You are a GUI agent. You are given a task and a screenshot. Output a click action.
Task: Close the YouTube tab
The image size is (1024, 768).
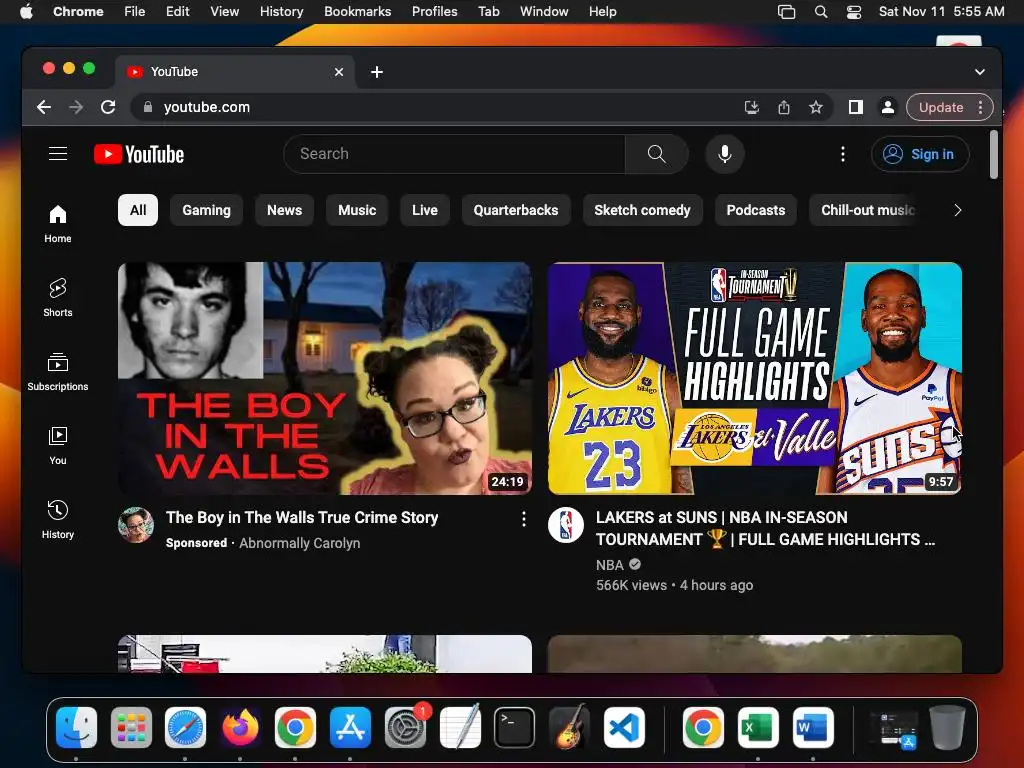339,72
